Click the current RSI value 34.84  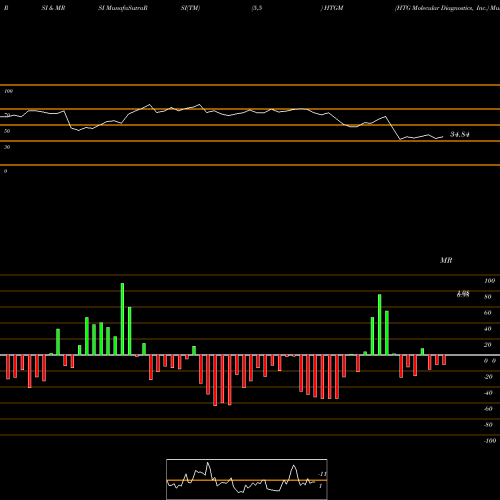point(460,134)
